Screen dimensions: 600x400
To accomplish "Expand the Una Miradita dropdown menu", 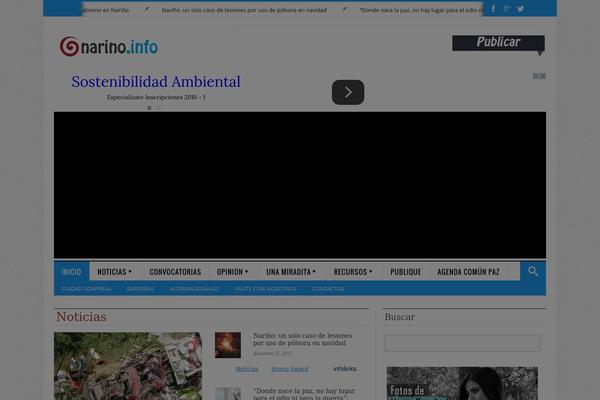I will tap(291, 271).
